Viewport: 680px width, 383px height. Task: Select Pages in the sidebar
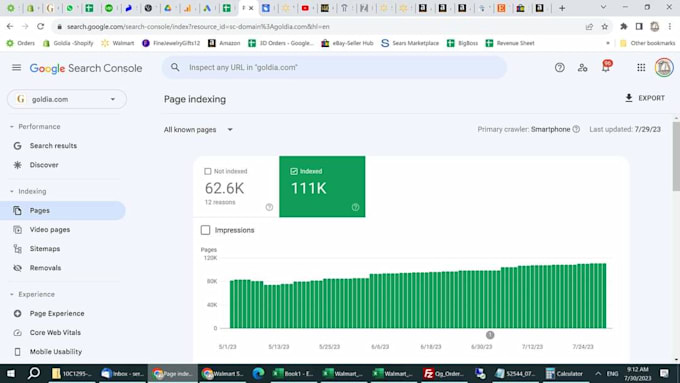(x=63, y=210)
